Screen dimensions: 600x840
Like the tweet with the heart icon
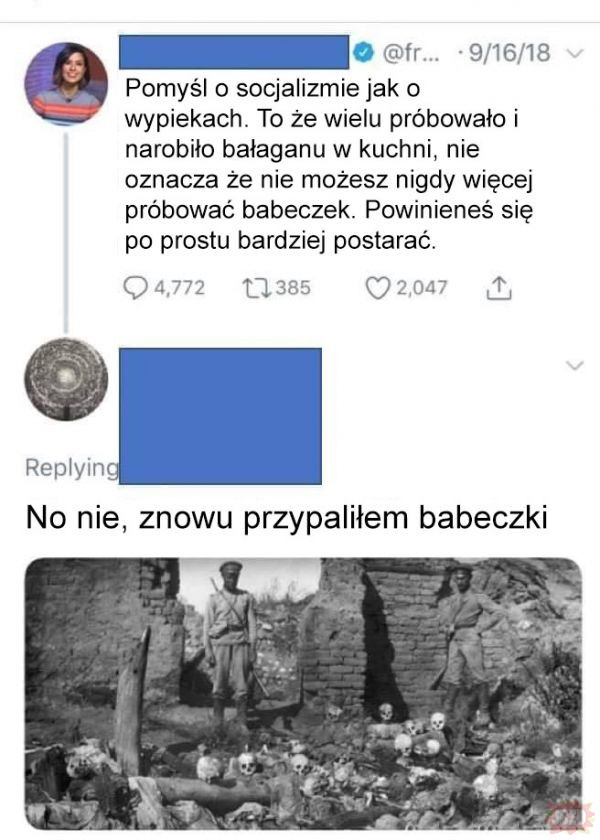tap(377, 288)
